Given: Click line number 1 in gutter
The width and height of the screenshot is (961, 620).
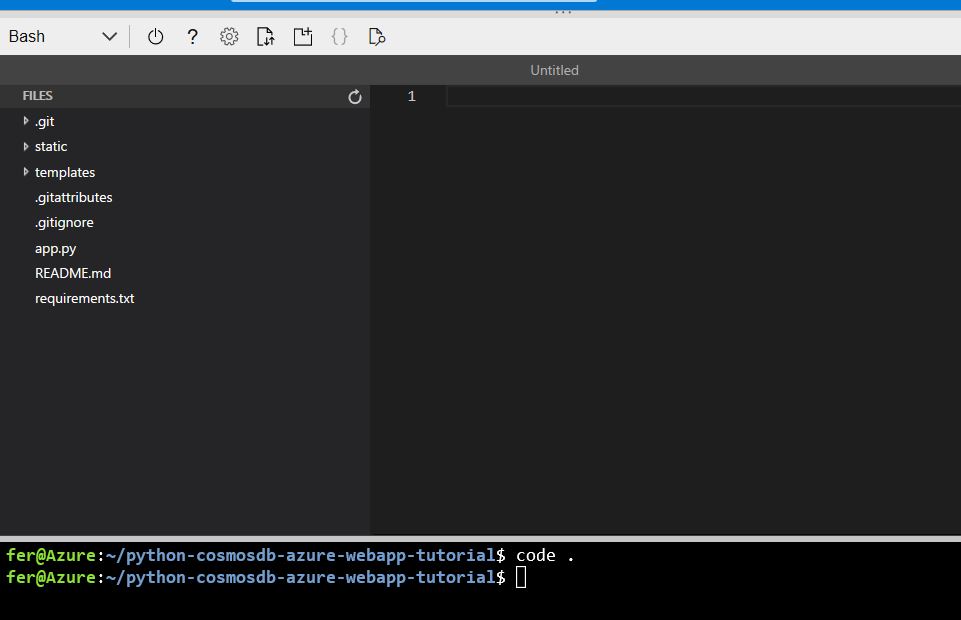Looking at the screenshot, I should coord(411,96).
